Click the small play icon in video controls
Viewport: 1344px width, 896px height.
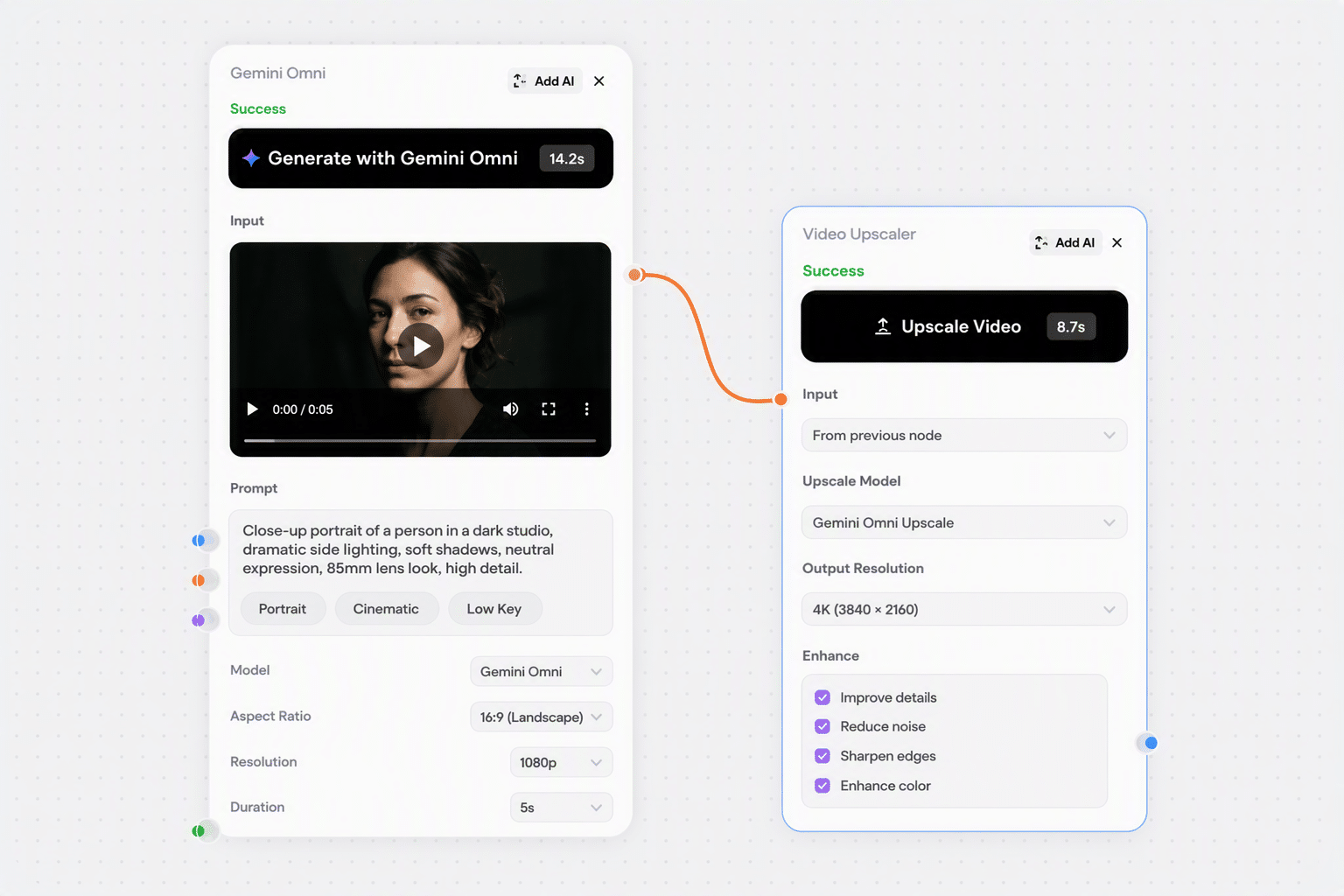click(x=252, y=409)
